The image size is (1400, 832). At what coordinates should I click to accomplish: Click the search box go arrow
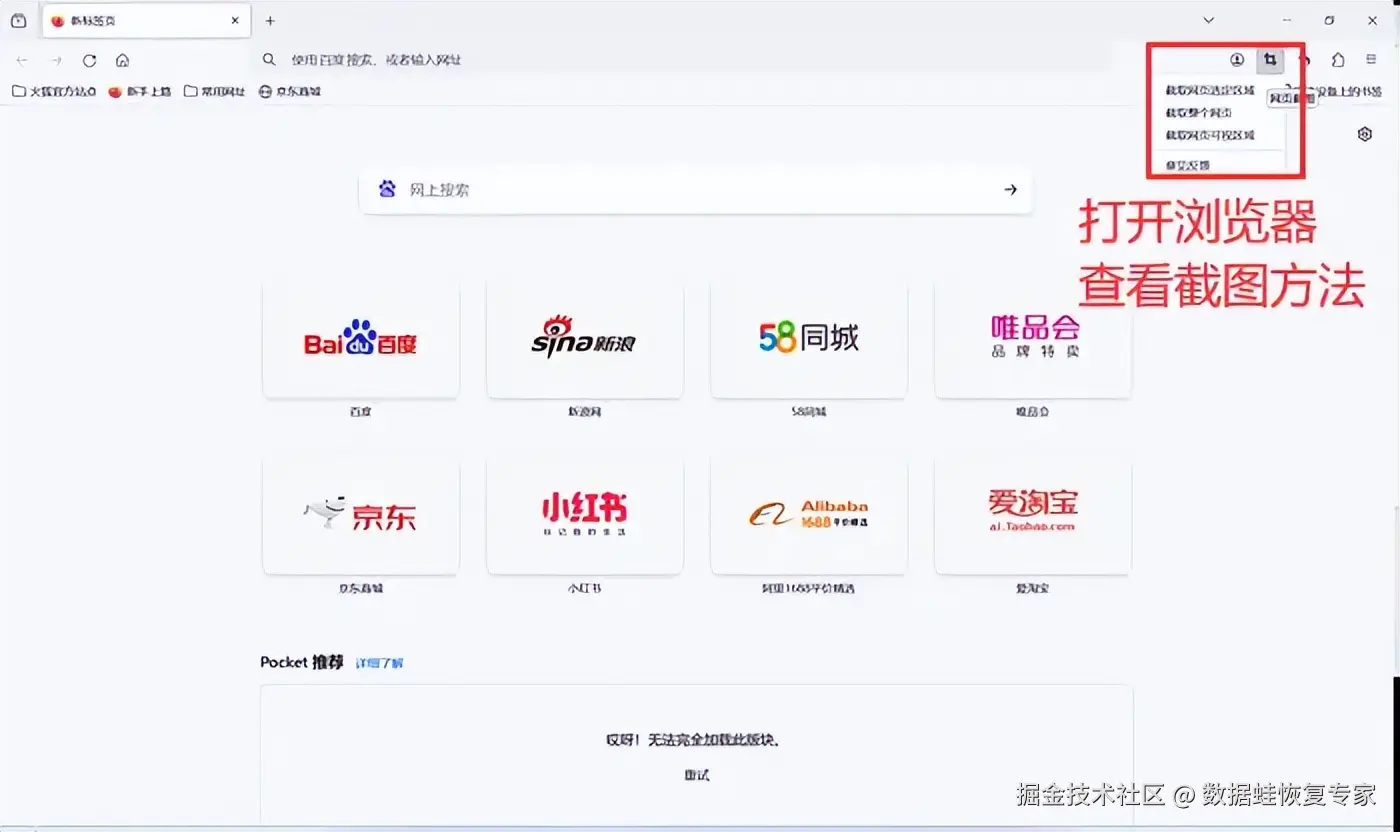click(x=1011, y=189)
